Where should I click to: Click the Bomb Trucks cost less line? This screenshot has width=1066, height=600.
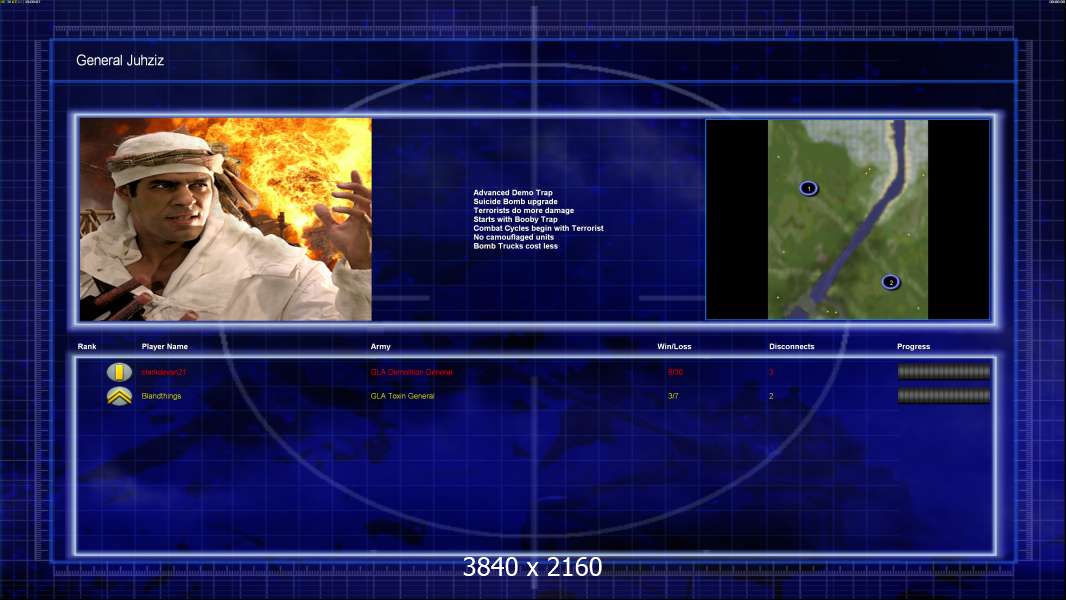(x=515, y=246)
